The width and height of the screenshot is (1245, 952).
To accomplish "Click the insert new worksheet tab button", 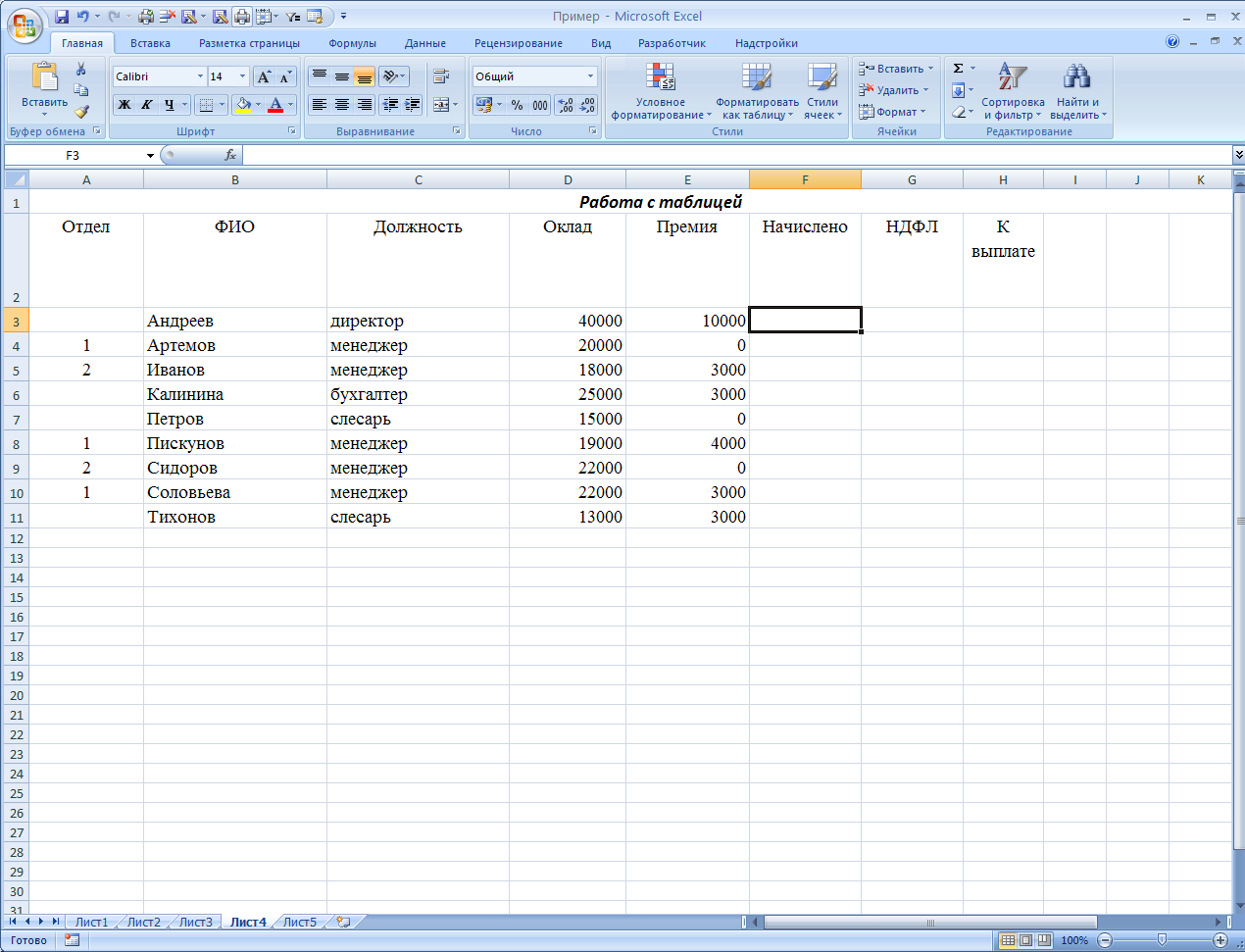I will tap(343, 922).
